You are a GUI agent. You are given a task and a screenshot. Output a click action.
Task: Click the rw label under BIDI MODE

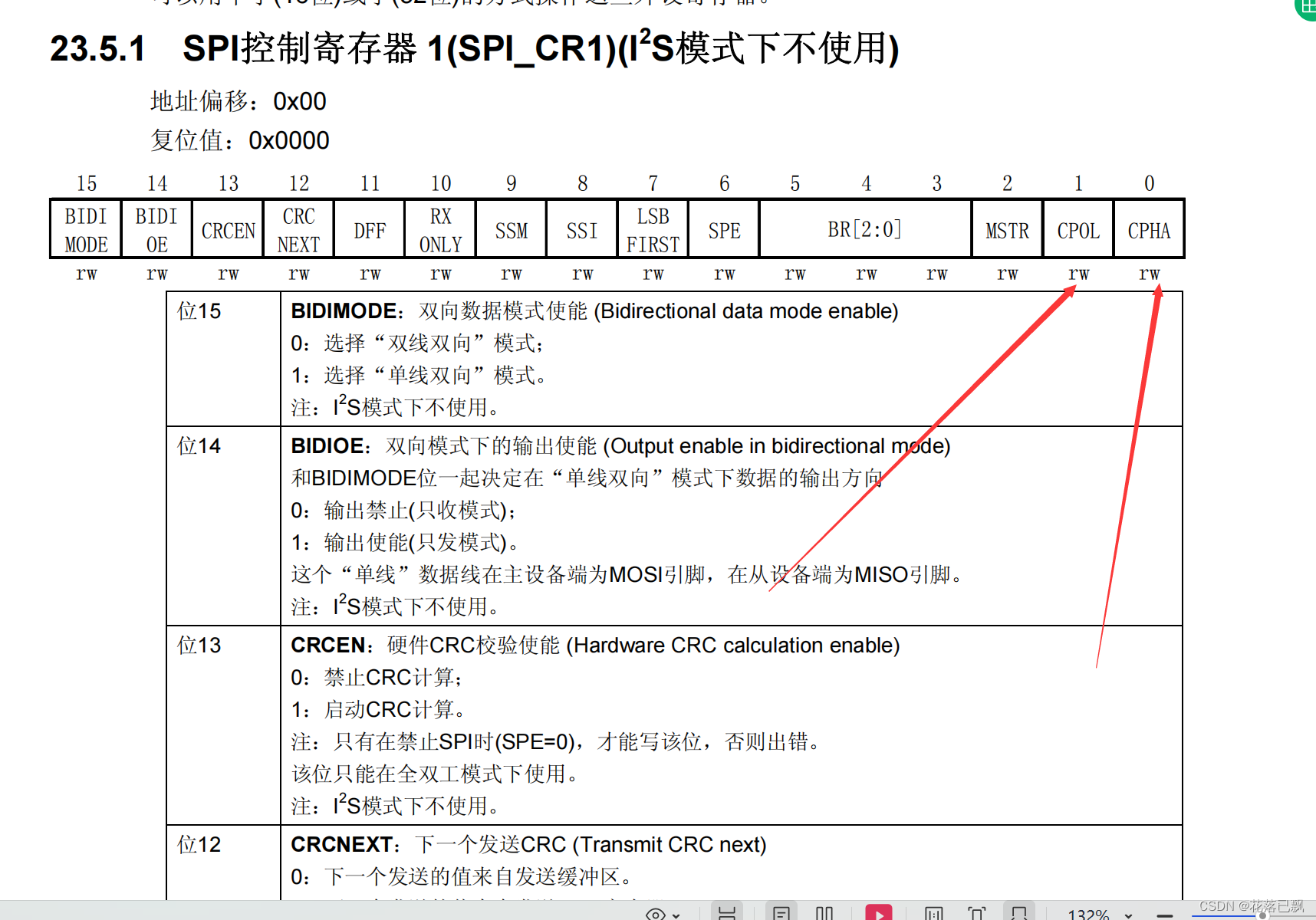(87, 274)
